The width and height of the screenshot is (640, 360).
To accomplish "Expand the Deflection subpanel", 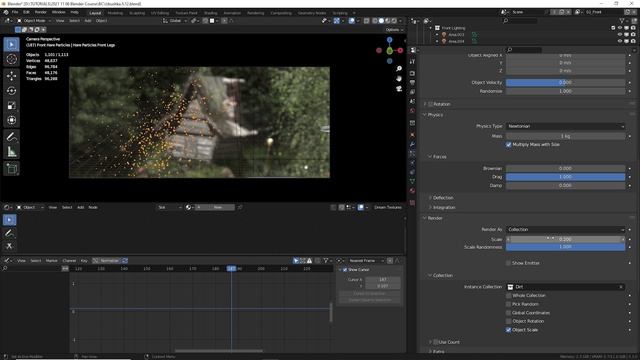I will point(430,198).
